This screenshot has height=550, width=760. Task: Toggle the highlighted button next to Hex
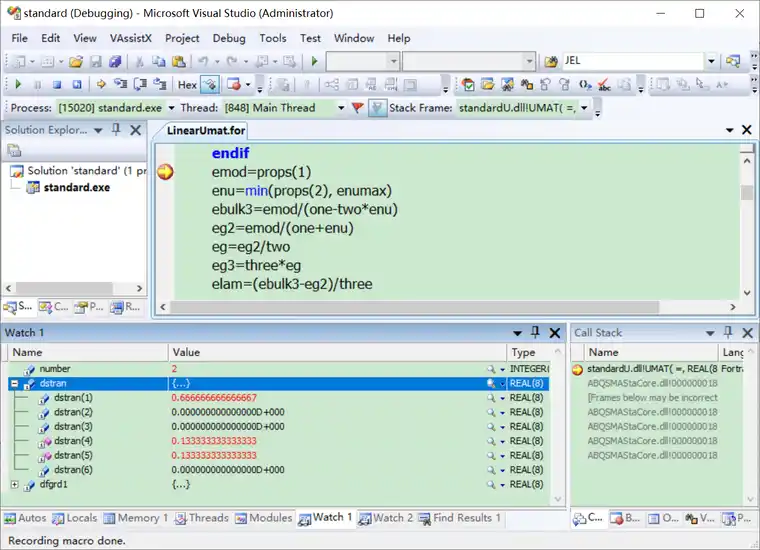click(x=210, y=85)
